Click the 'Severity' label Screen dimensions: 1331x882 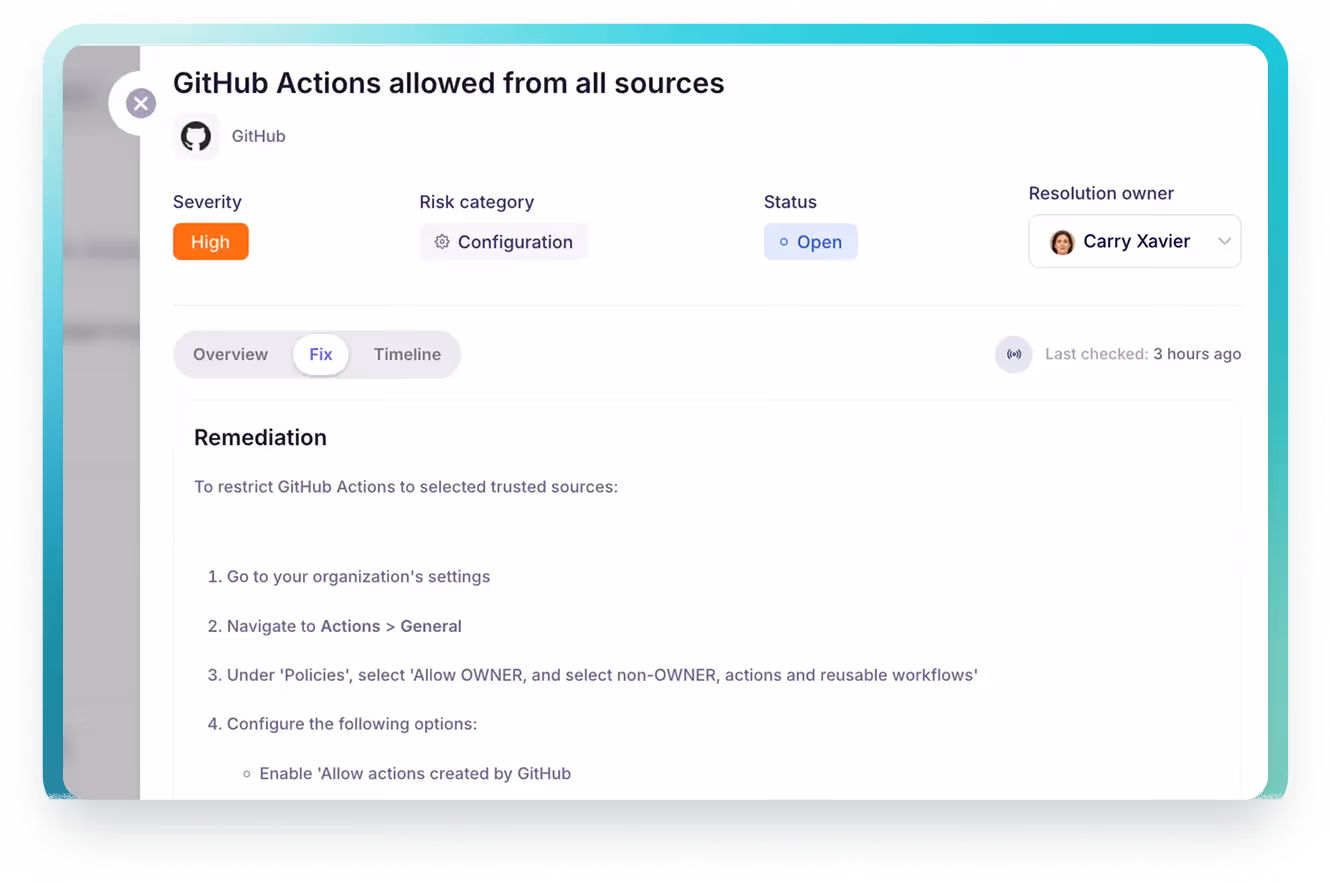tap(207, 202)
